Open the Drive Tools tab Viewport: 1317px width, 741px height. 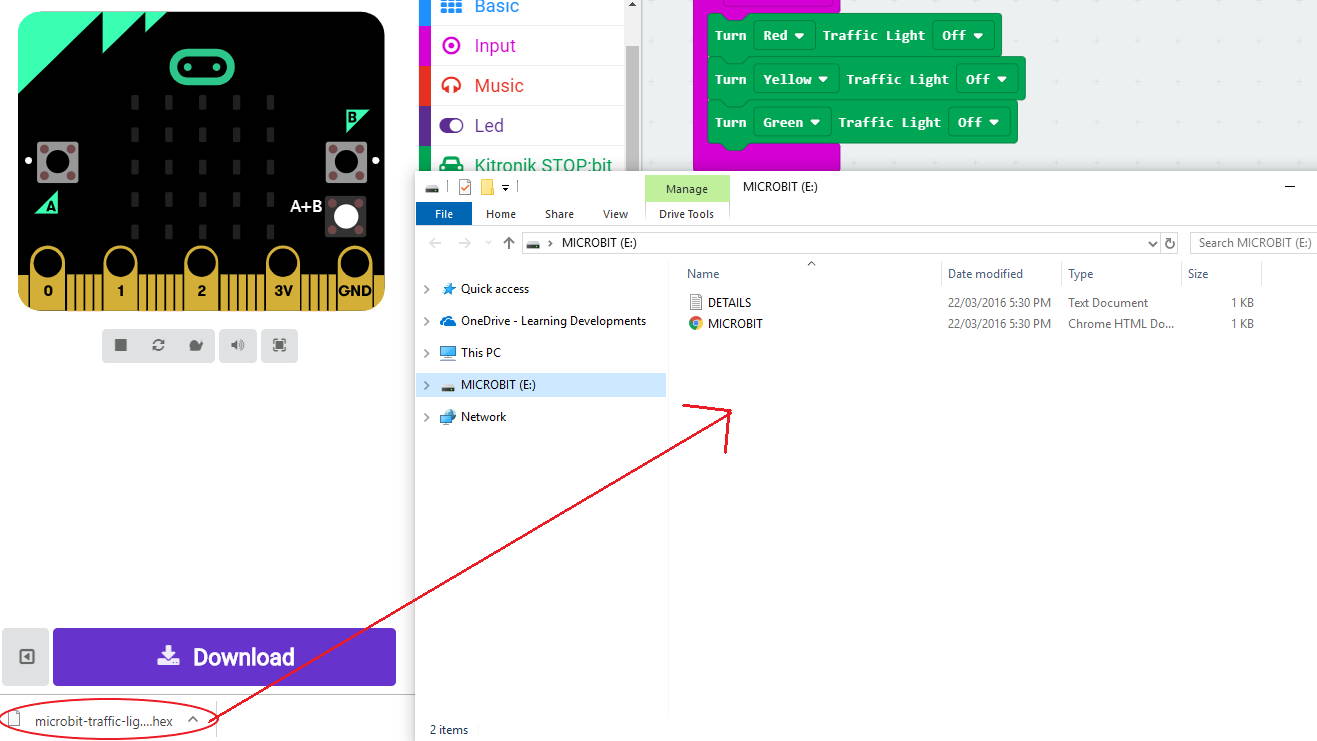[x=687, y=214]
